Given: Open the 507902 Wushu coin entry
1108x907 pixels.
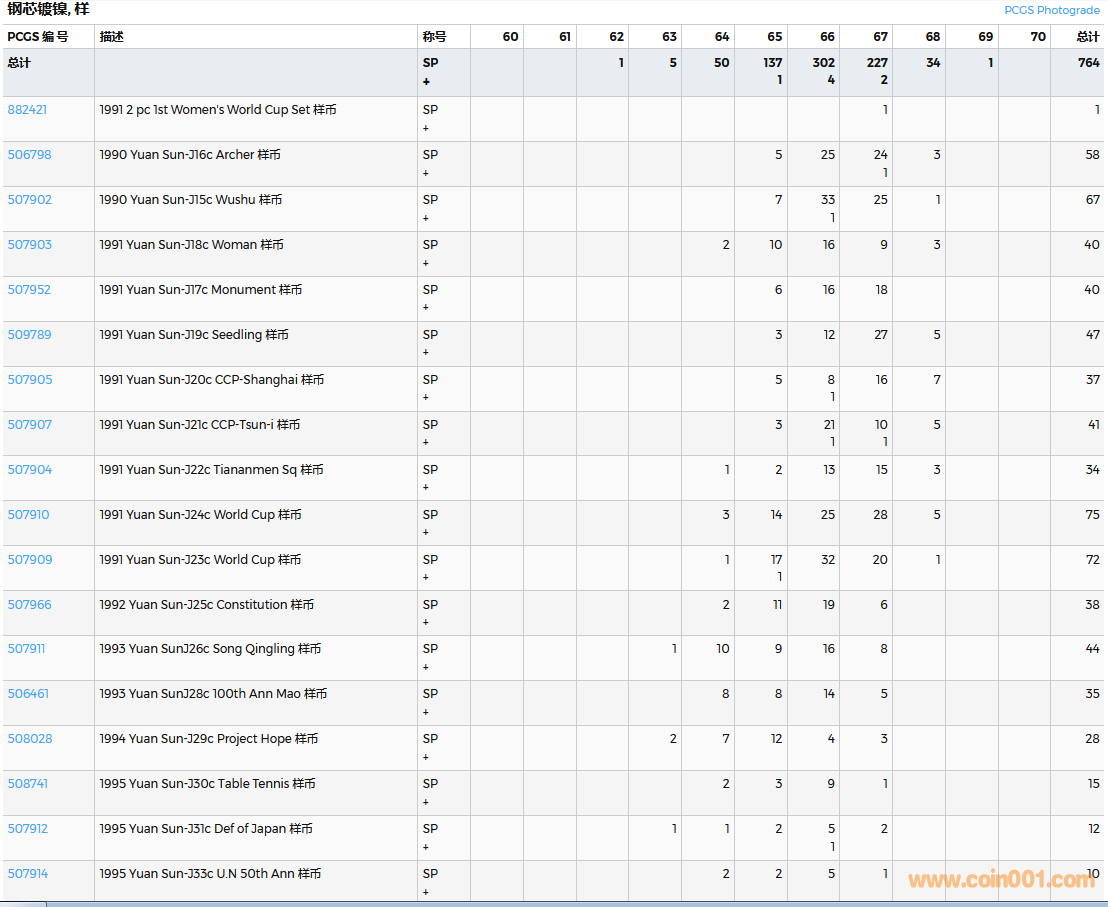Looking at the screenshot, I should coord(29,200).
